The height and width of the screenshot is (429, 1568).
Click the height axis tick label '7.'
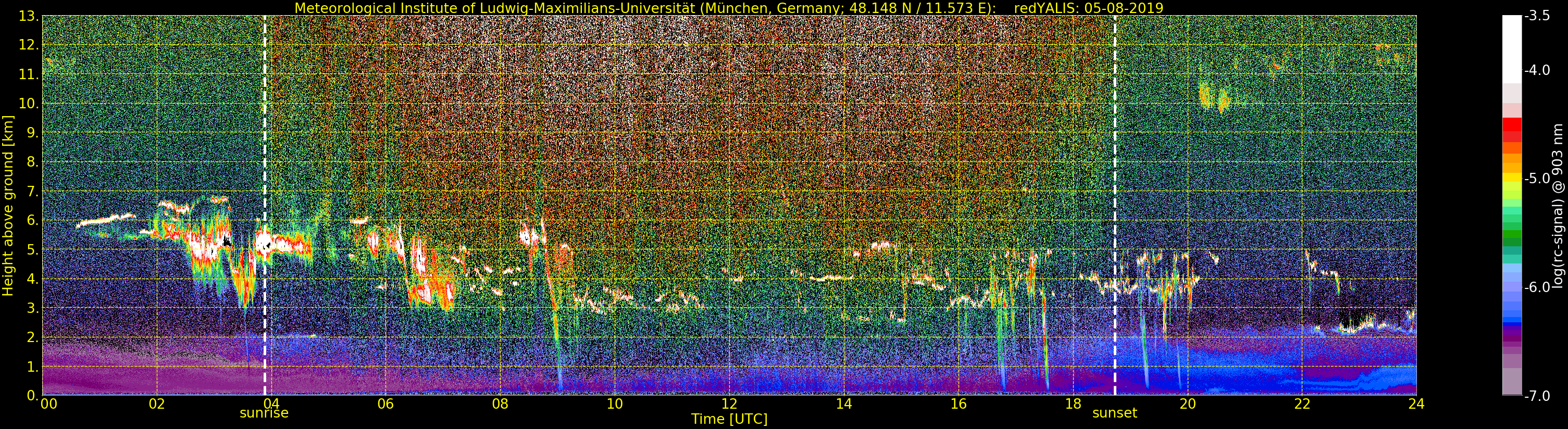pos(32,191)
